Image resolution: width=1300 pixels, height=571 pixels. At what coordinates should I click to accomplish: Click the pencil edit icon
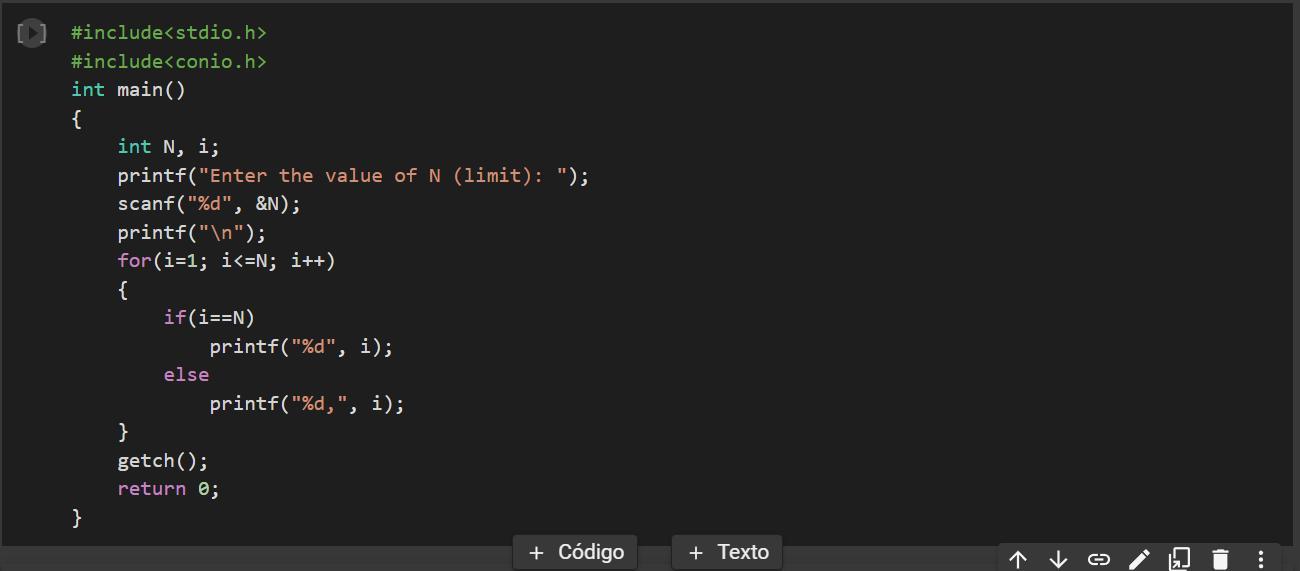click(1139, 559)
